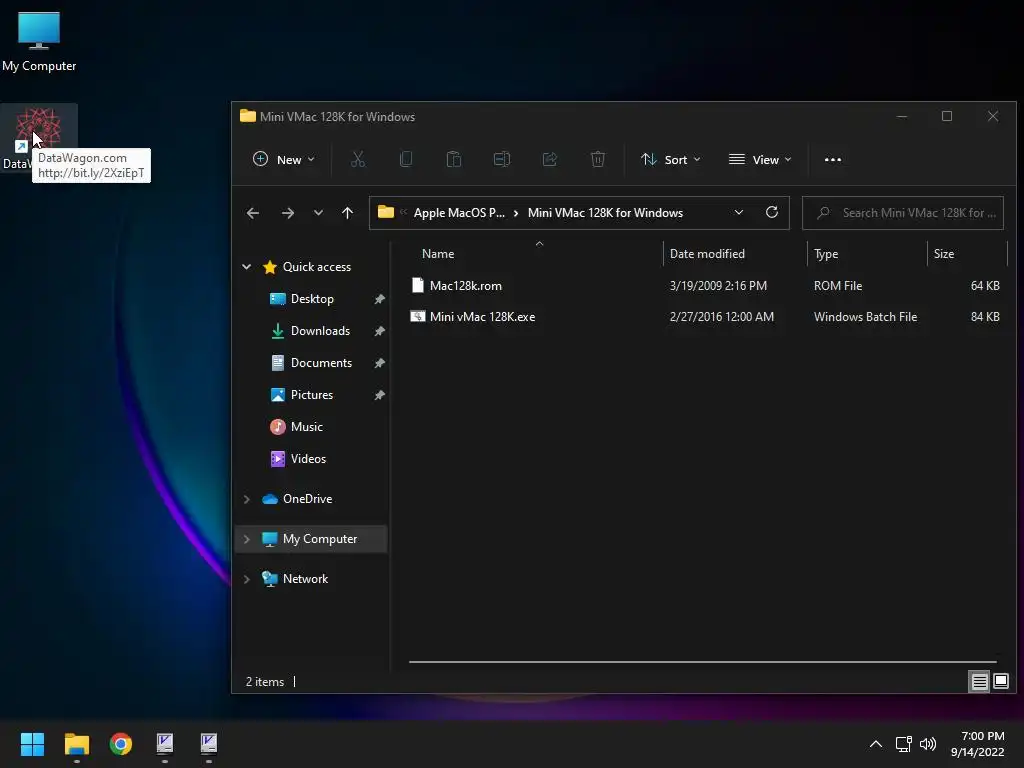Click the horizontal scrollbar in file list

pyautogui.click(x=703, y=662)
